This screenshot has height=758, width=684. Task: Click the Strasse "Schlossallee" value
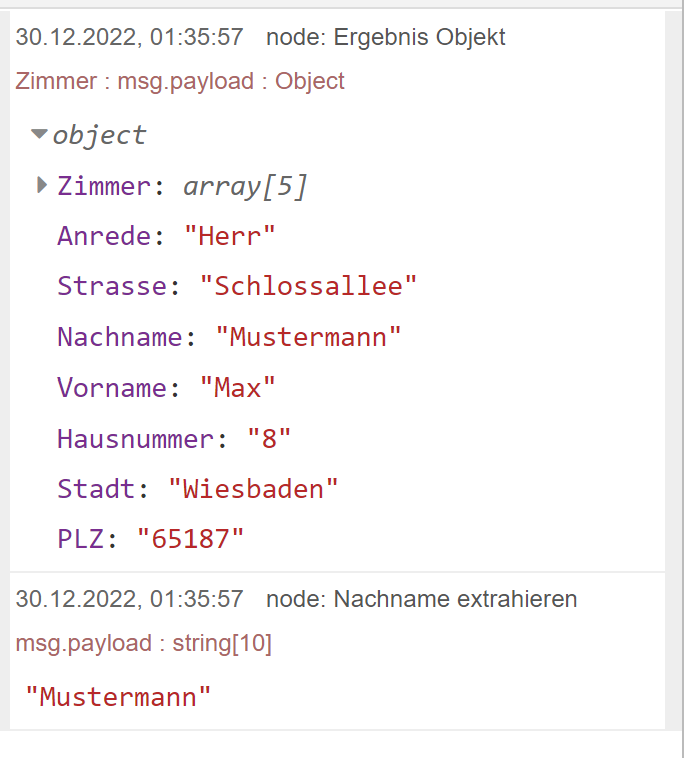(x=308, y=286)
